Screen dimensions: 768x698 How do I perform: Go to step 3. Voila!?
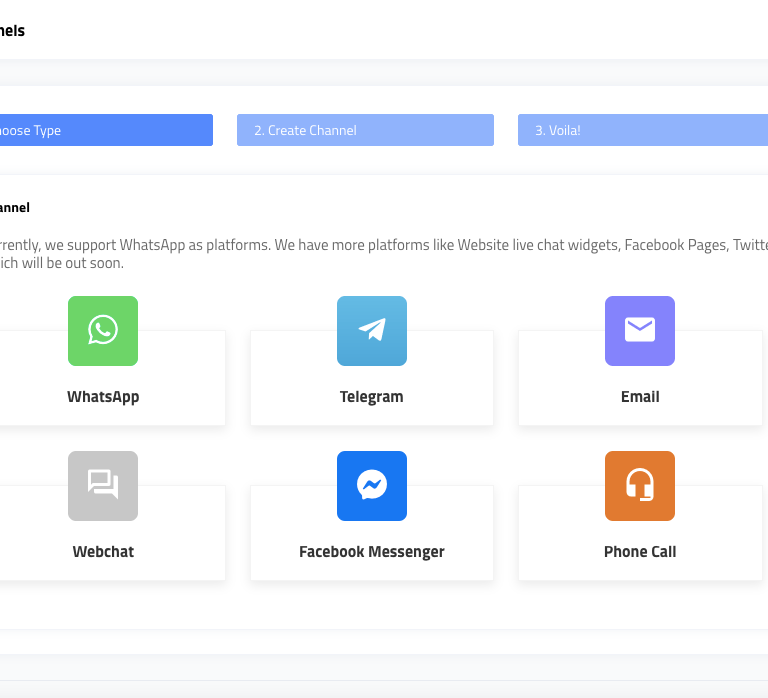643,130
